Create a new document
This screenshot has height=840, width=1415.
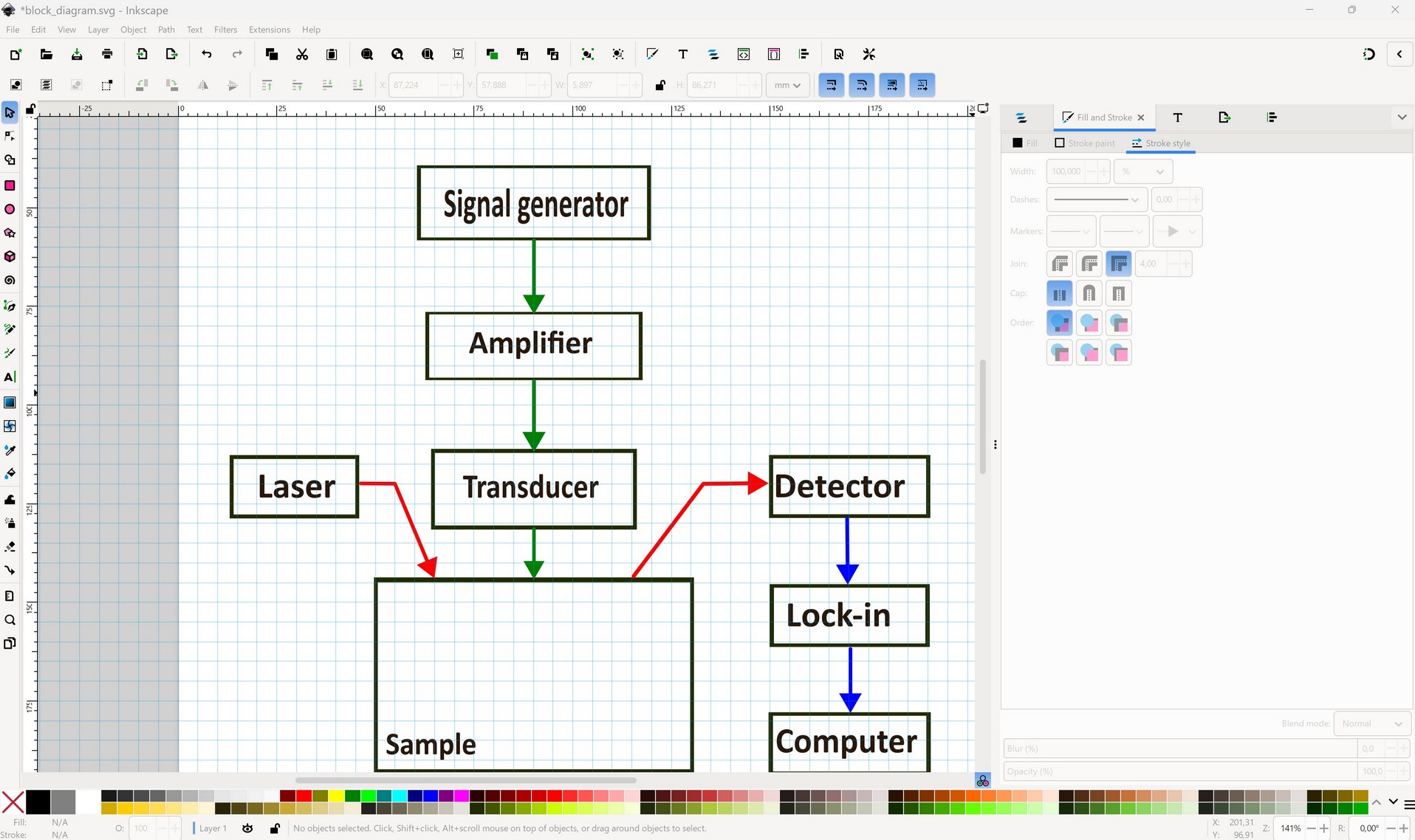tap(16, 54)
